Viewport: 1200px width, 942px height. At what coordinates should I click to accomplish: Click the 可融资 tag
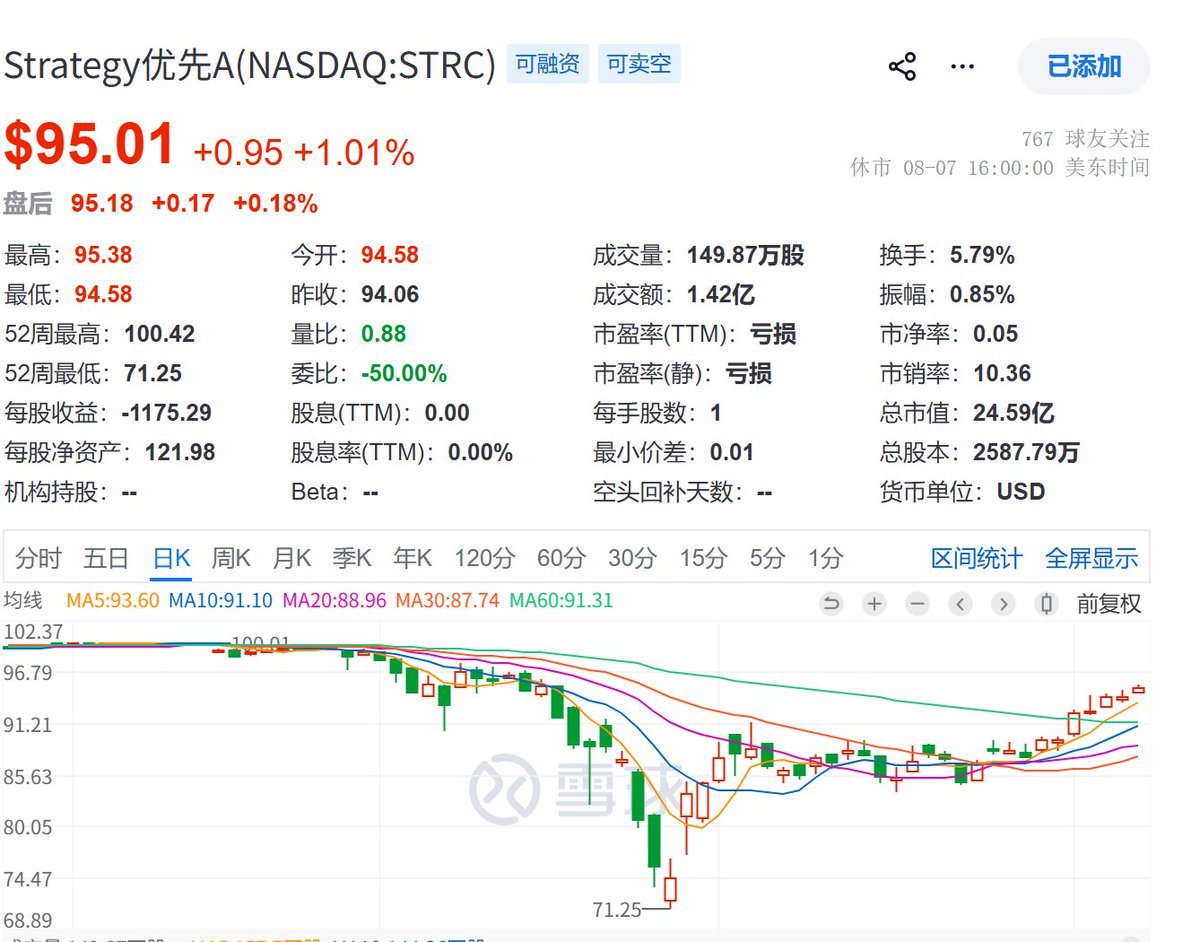548,65
